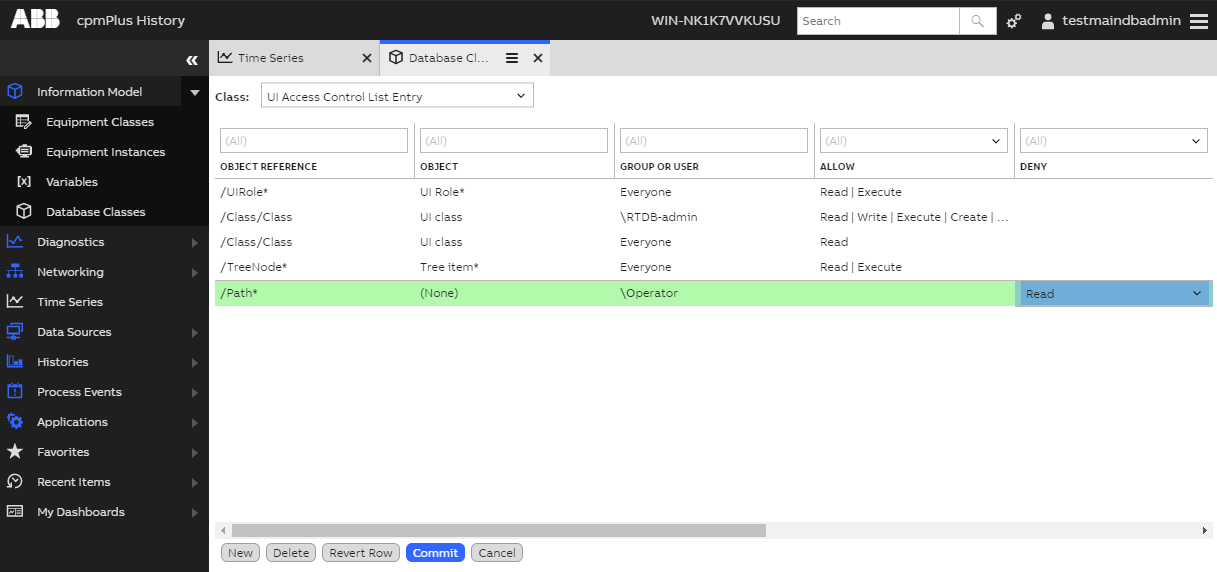
Task: Click the Networking icon in sidebar
Action: (15, 271)
